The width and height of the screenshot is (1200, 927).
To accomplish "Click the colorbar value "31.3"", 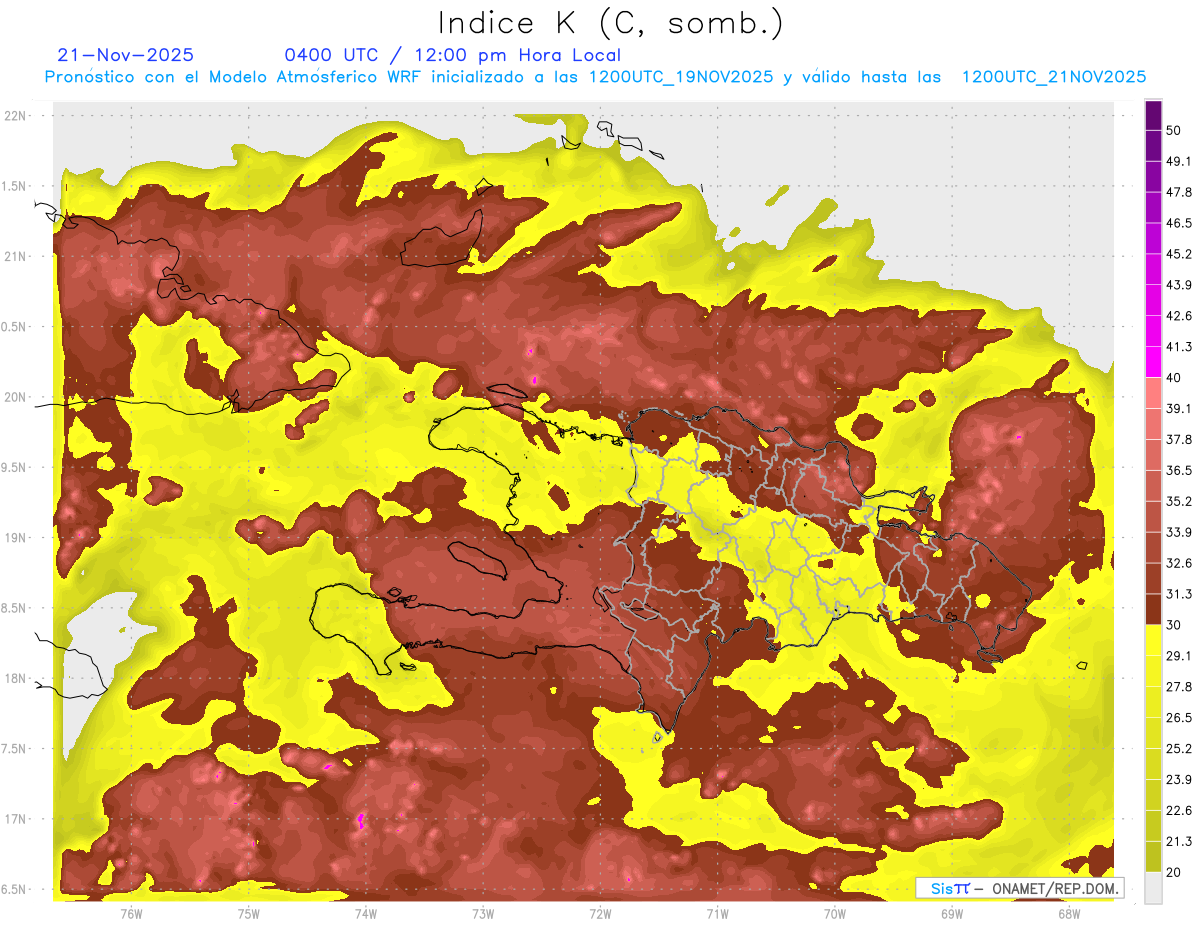I will (x=1179, y=594).
